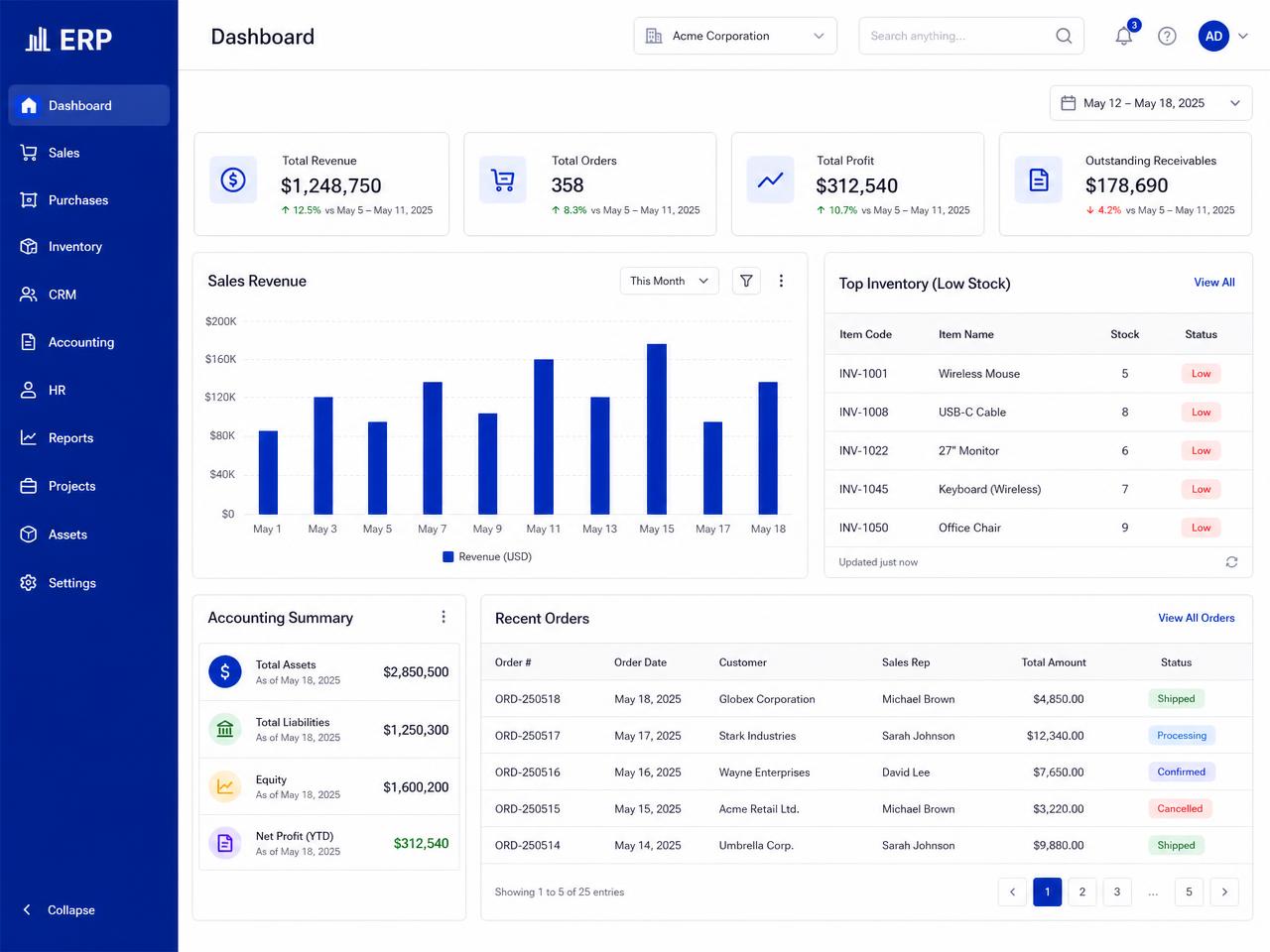This screenshot has height=952, width=1270.
Task: Go to page 2 of orders
Action: pos(1082,892)
